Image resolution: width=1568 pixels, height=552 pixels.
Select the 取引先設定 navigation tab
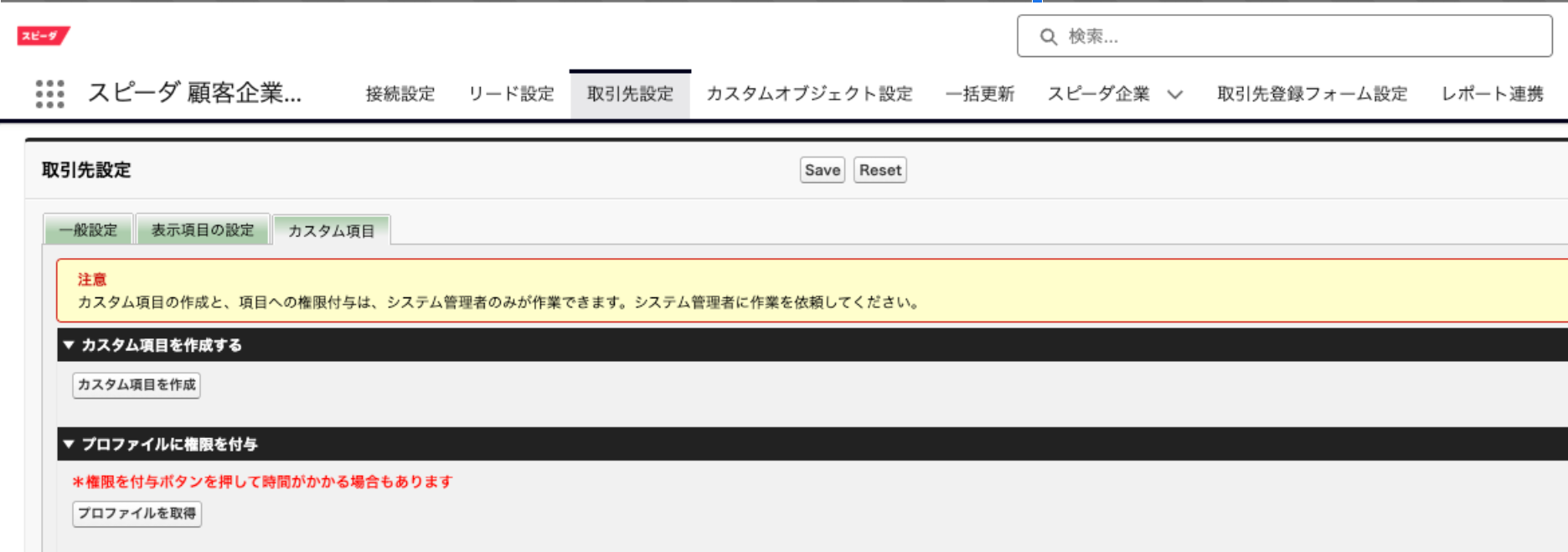click(630, 94)
